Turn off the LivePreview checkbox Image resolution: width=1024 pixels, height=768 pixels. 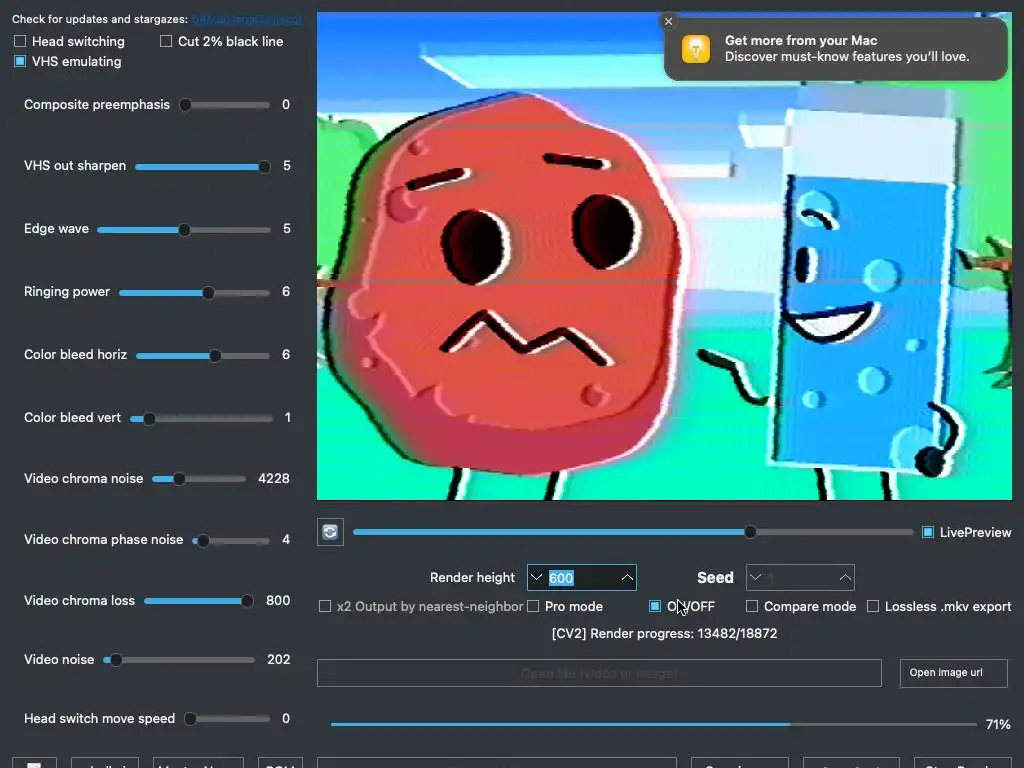927,532
